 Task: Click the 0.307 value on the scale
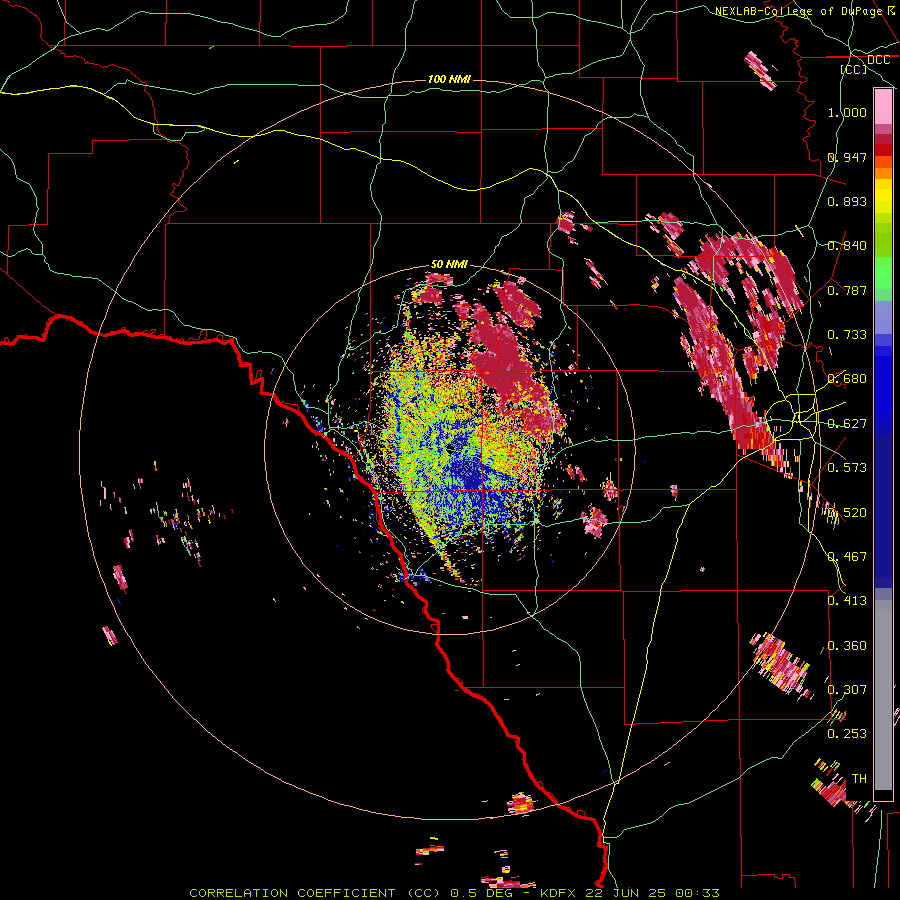click(847, 690)
